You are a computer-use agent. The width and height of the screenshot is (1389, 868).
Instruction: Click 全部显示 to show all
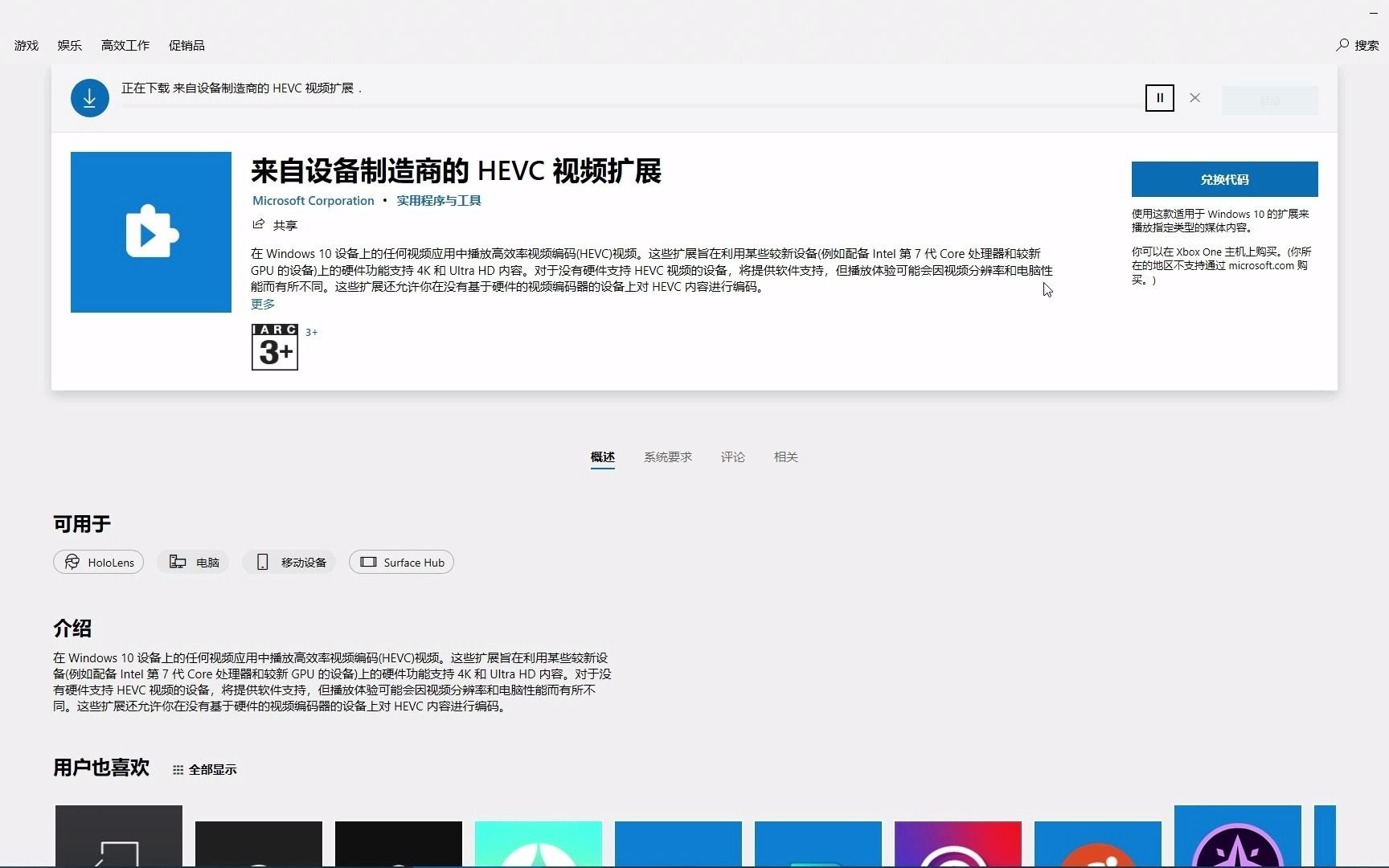205,770
